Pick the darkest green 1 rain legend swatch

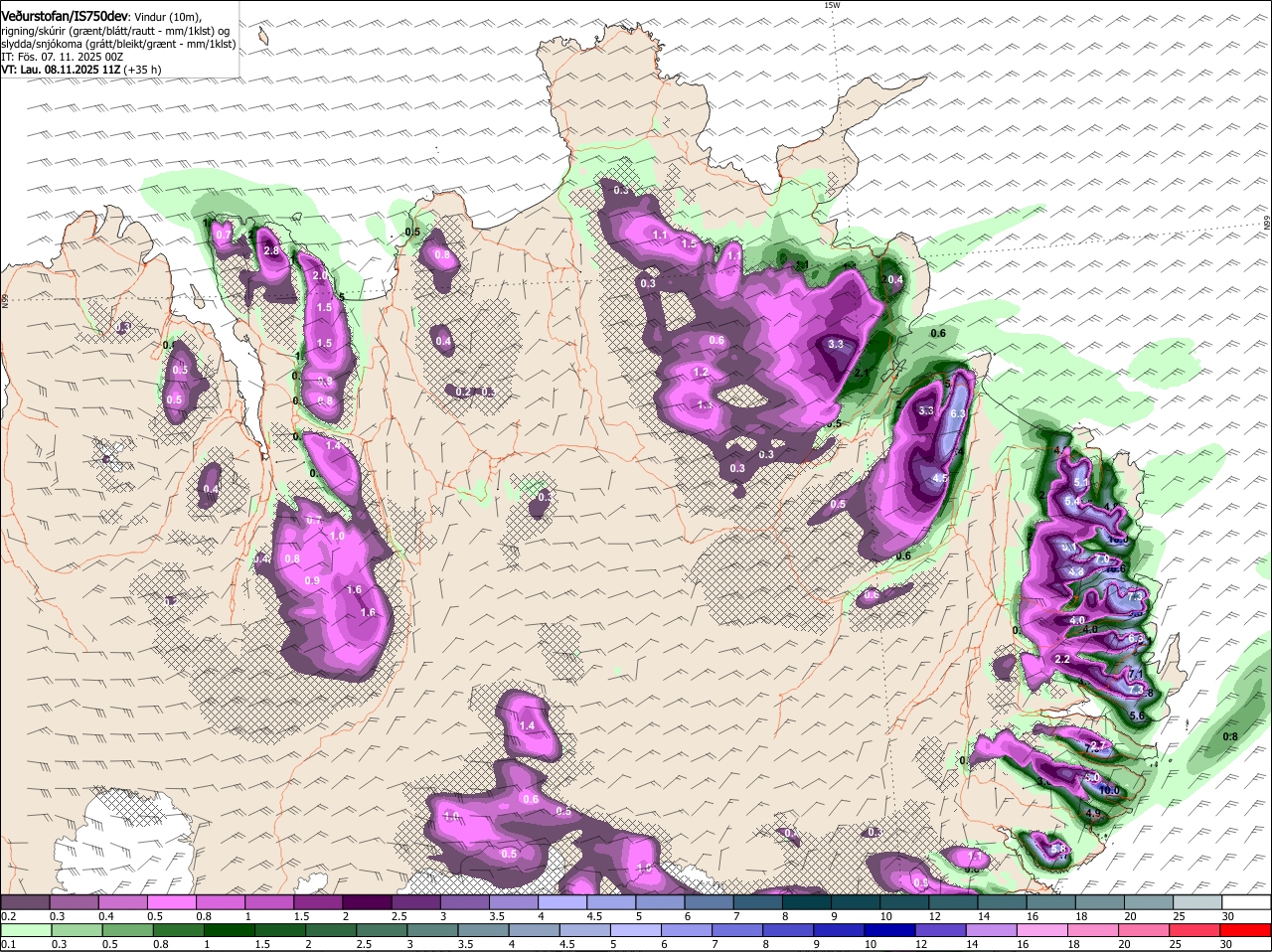click(x=231, y=930)
